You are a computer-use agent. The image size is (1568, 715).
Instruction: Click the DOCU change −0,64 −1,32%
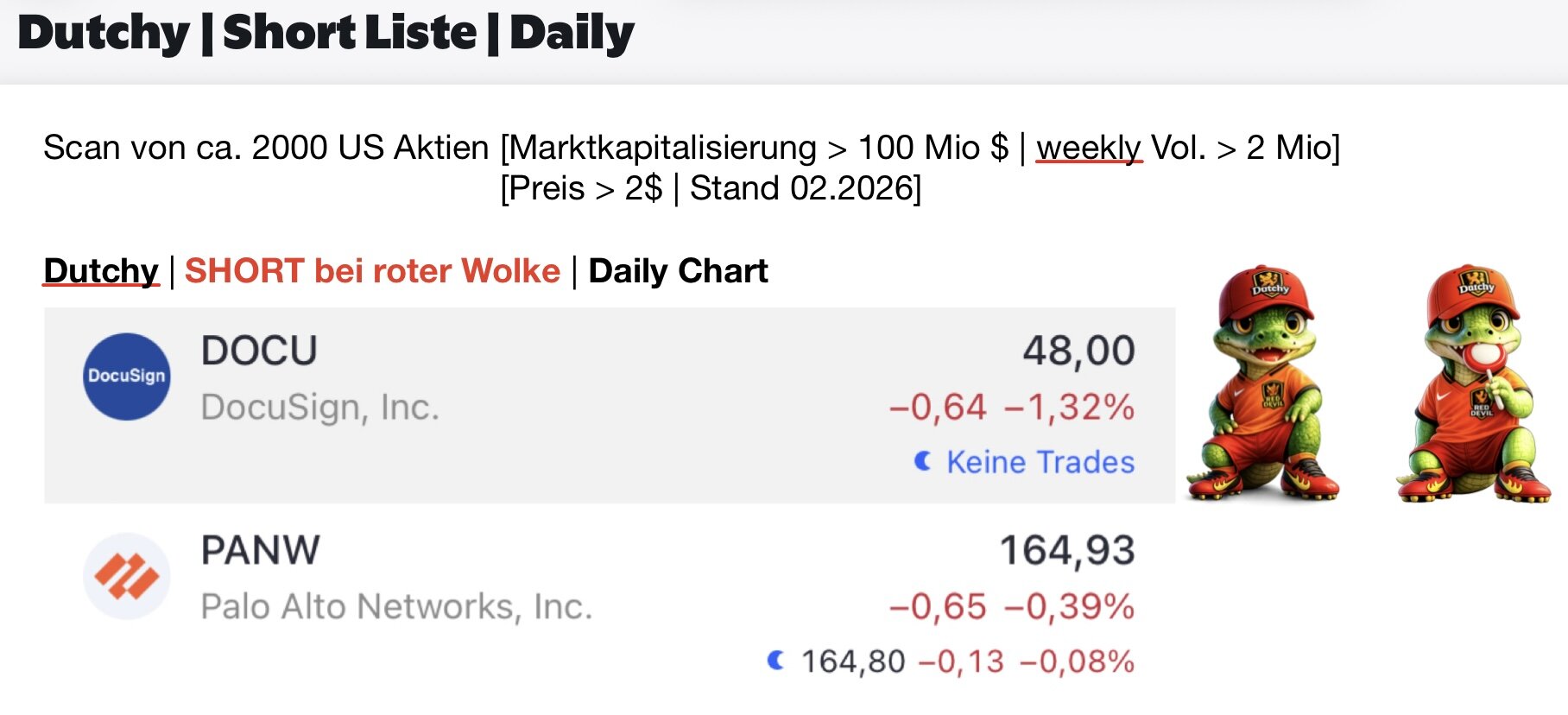tap(1011, 407)
